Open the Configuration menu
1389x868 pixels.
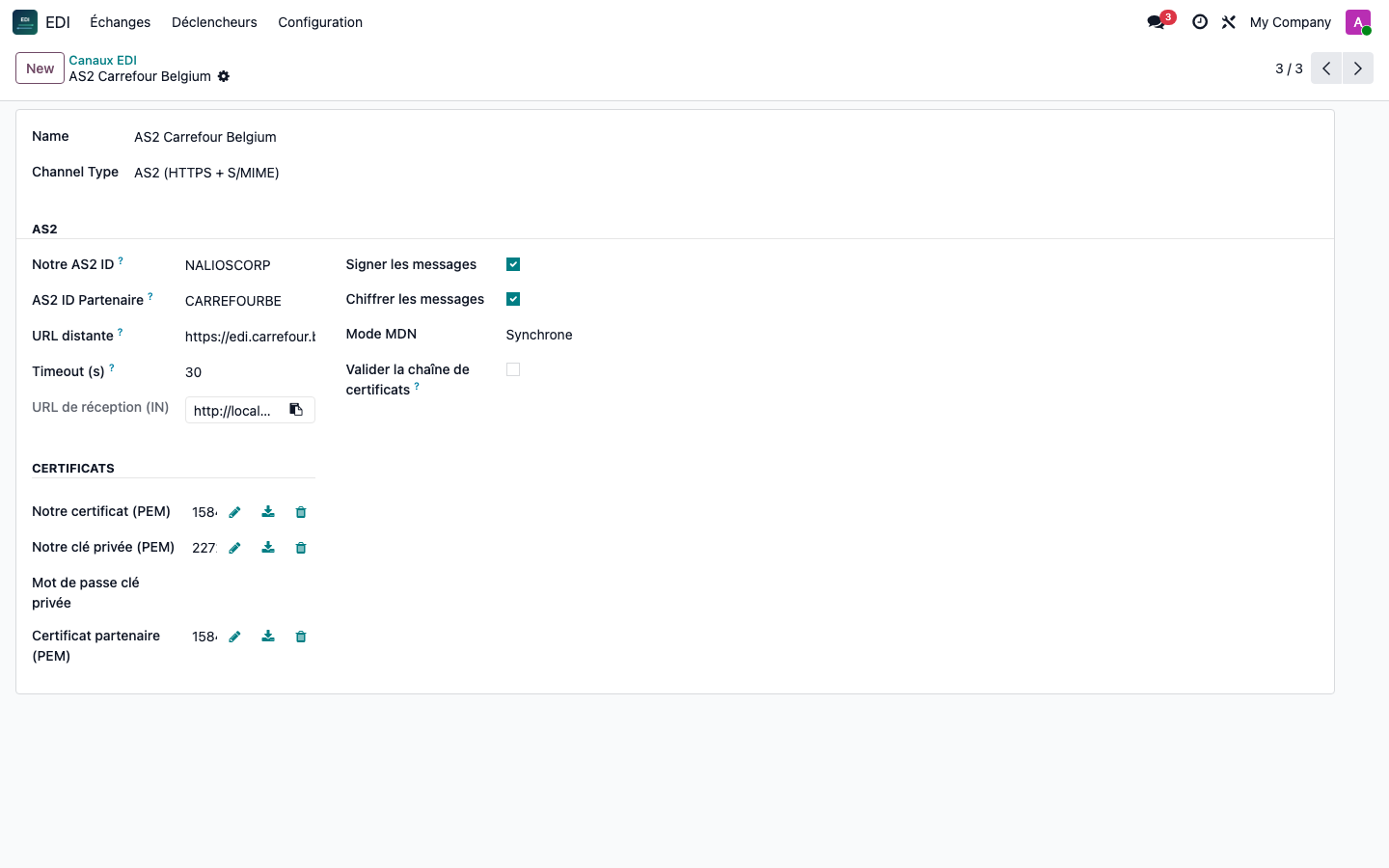[320, 22]
